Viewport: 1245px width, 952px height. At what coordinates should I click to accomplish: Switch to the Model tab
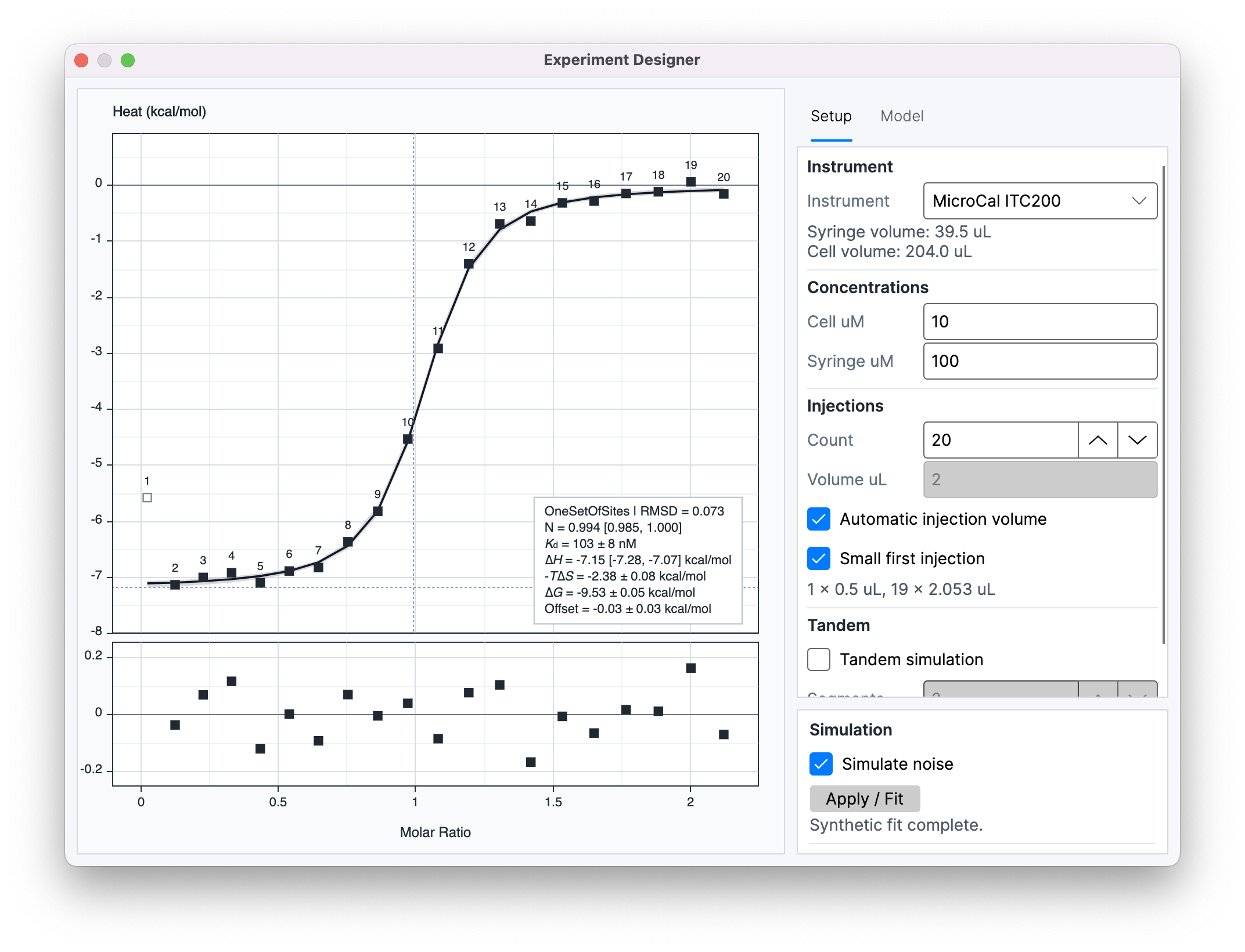(901, 116)
